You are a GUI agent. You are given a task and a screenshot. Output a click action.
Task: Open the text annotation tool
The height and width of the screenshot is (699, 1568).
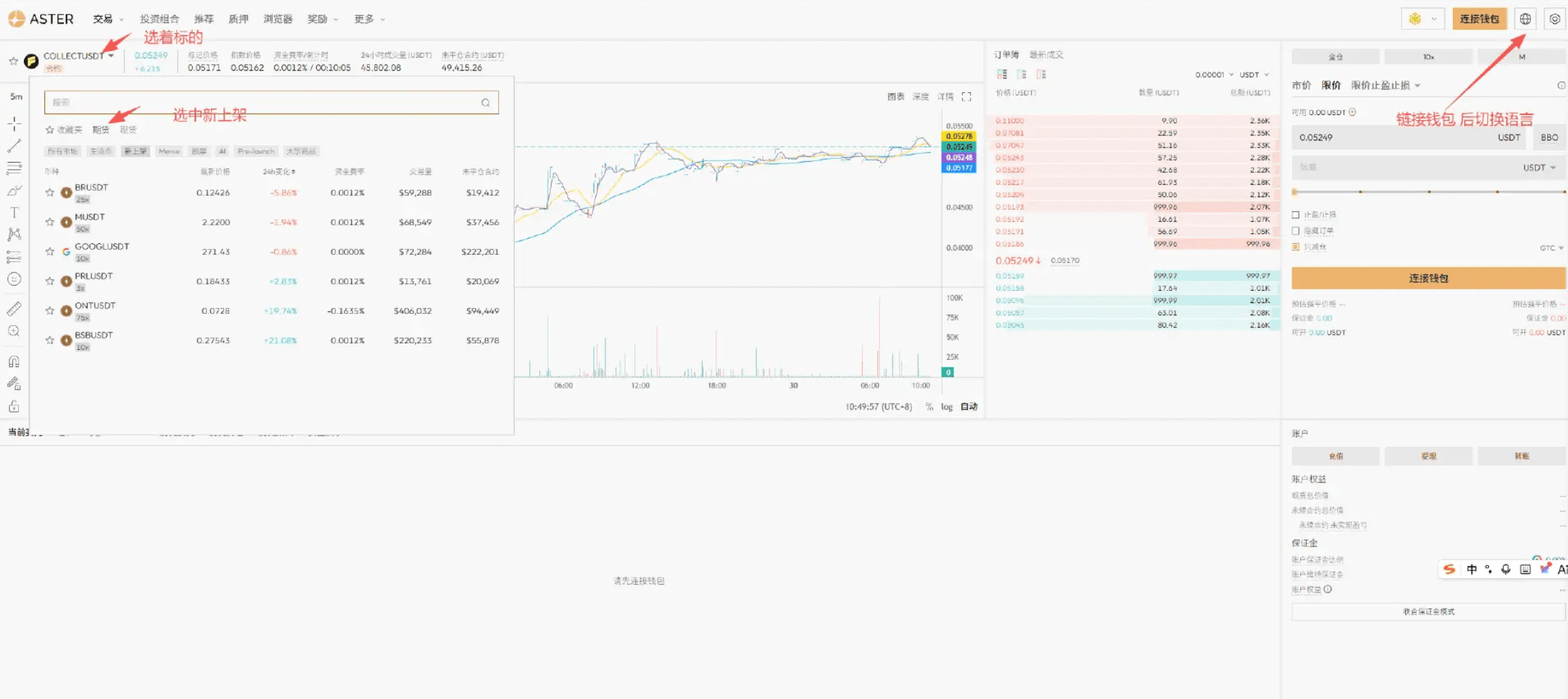pos(14,212)
